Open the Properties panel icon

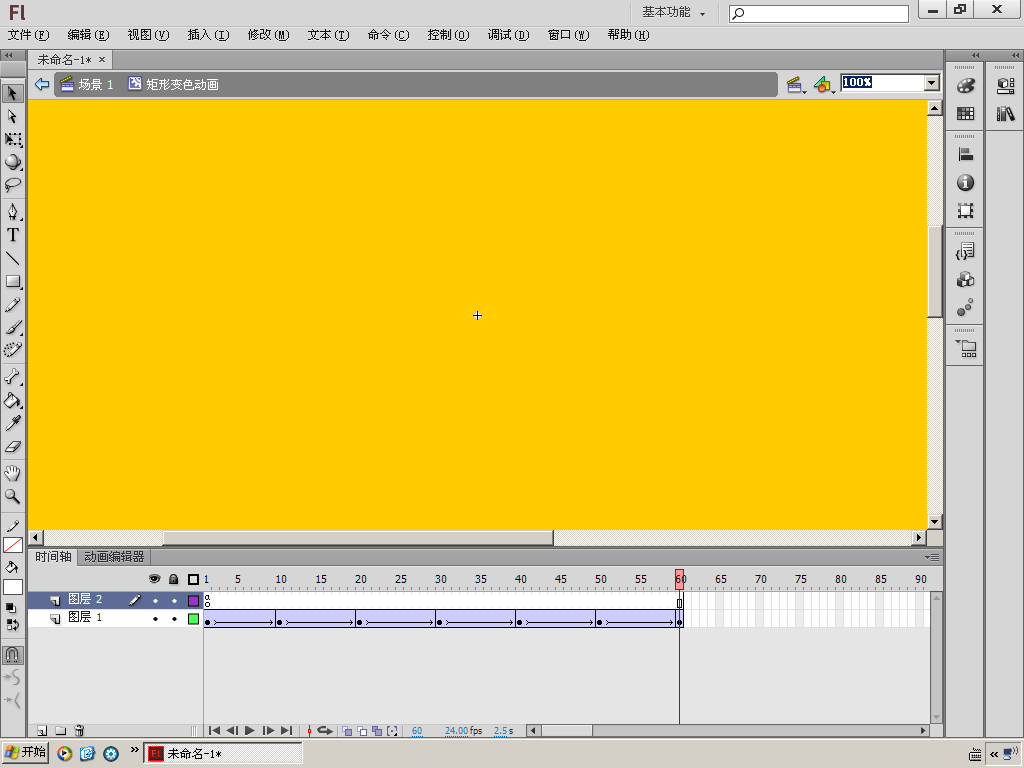tap(1006, 86)
